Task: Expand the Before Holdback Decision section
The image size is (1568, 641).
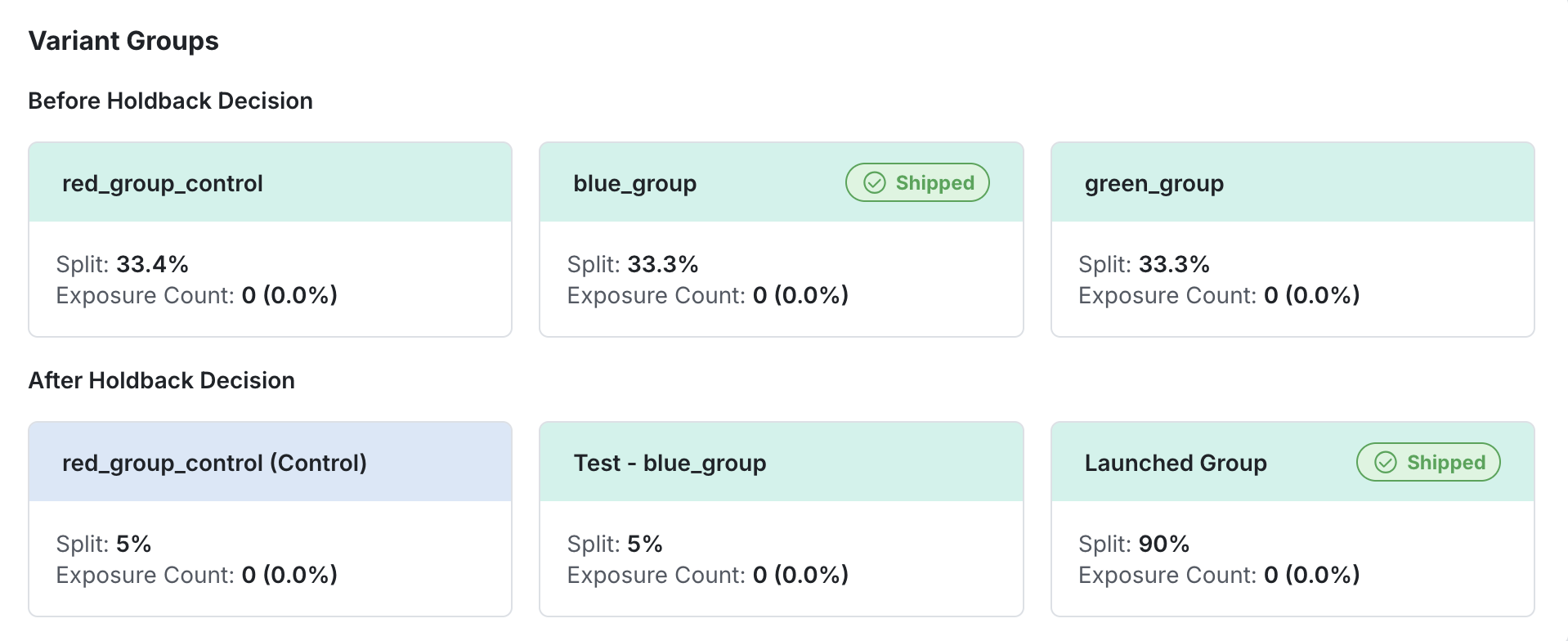Action: (170, 100)
